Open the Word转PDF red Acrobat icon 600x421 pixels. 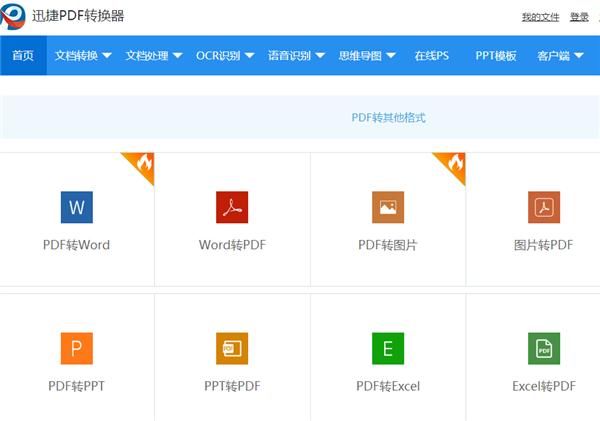232,207
